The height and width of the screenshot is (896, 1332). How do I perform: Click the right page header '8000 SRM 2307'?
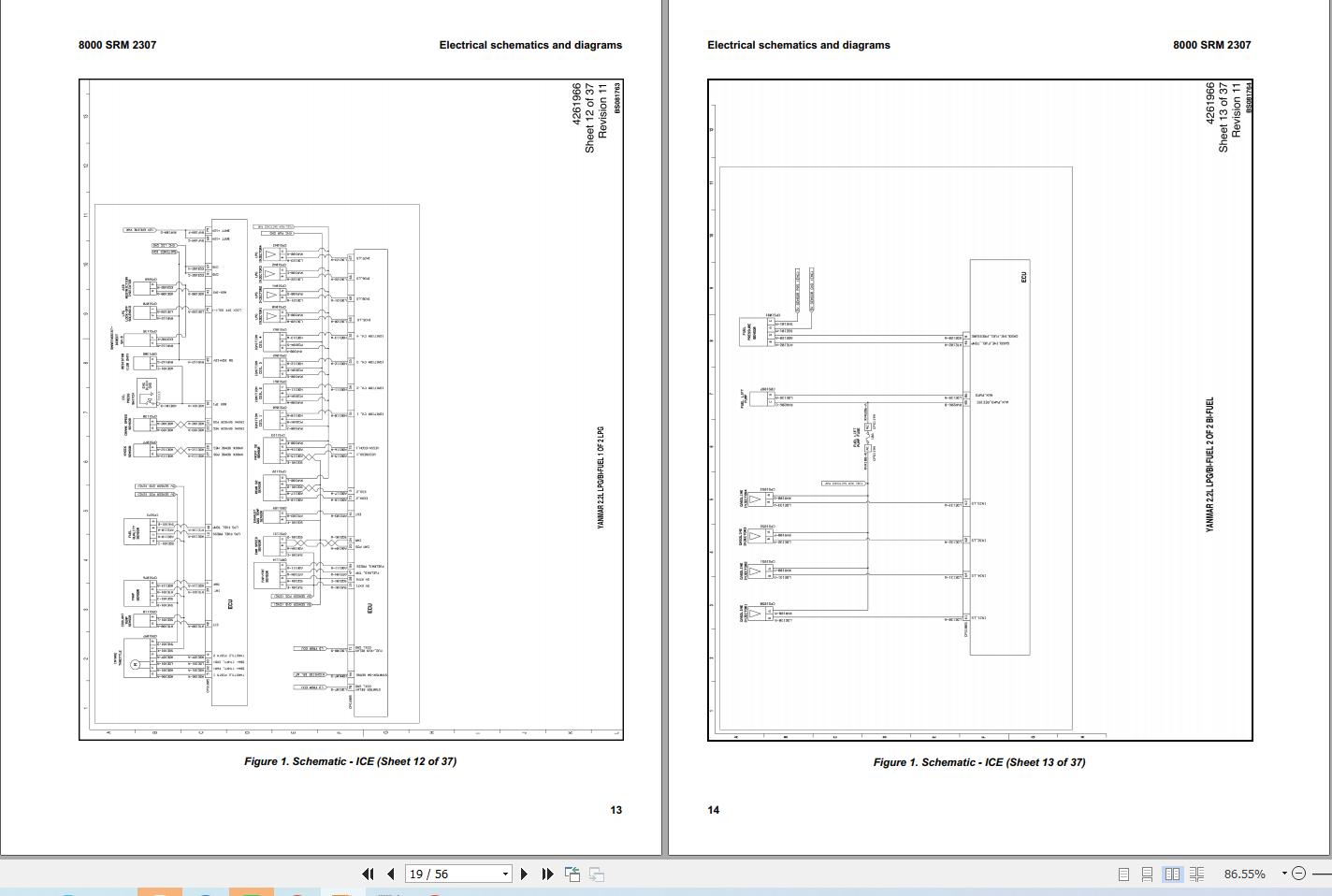(x=1212, y=45)
